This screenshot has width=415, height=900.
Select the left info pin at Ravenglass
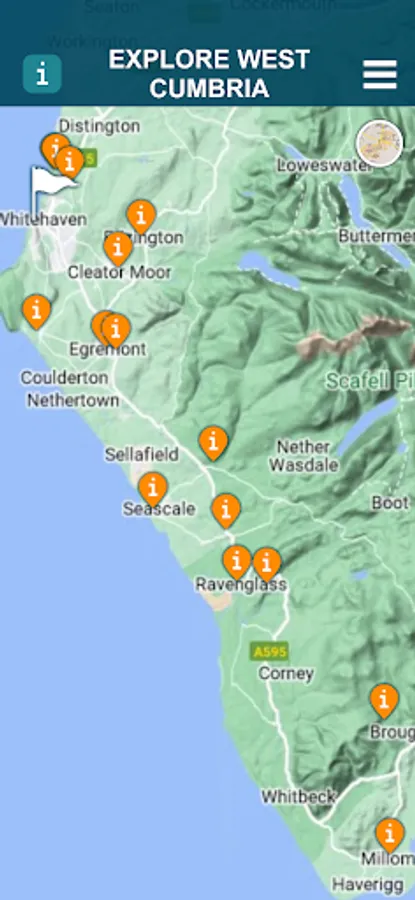(x=236, y=562)
